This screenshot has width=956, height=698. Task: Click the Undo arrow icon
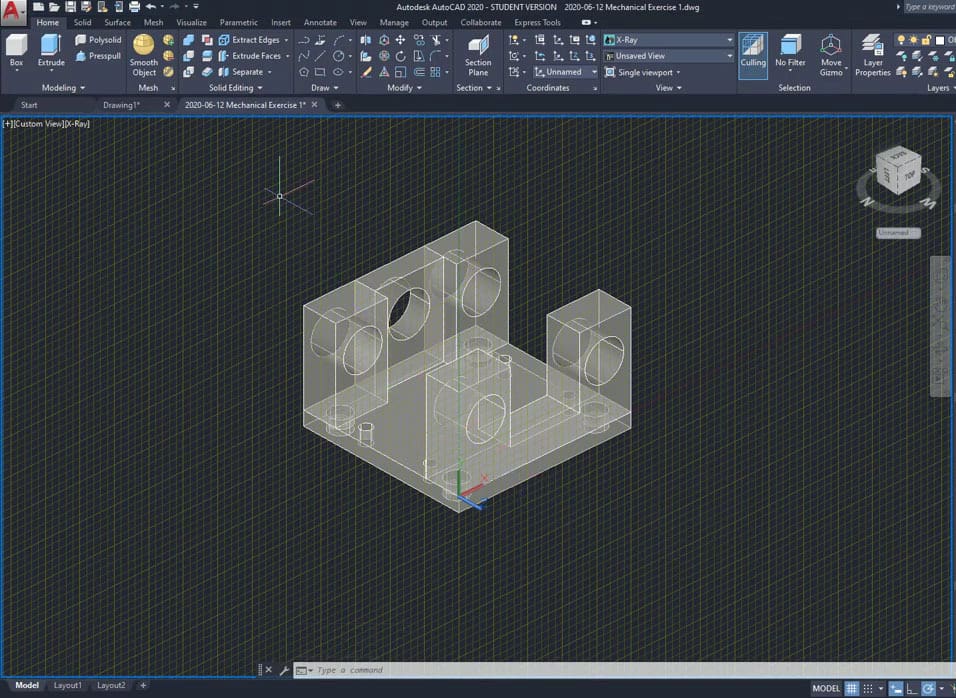point(151,7)
